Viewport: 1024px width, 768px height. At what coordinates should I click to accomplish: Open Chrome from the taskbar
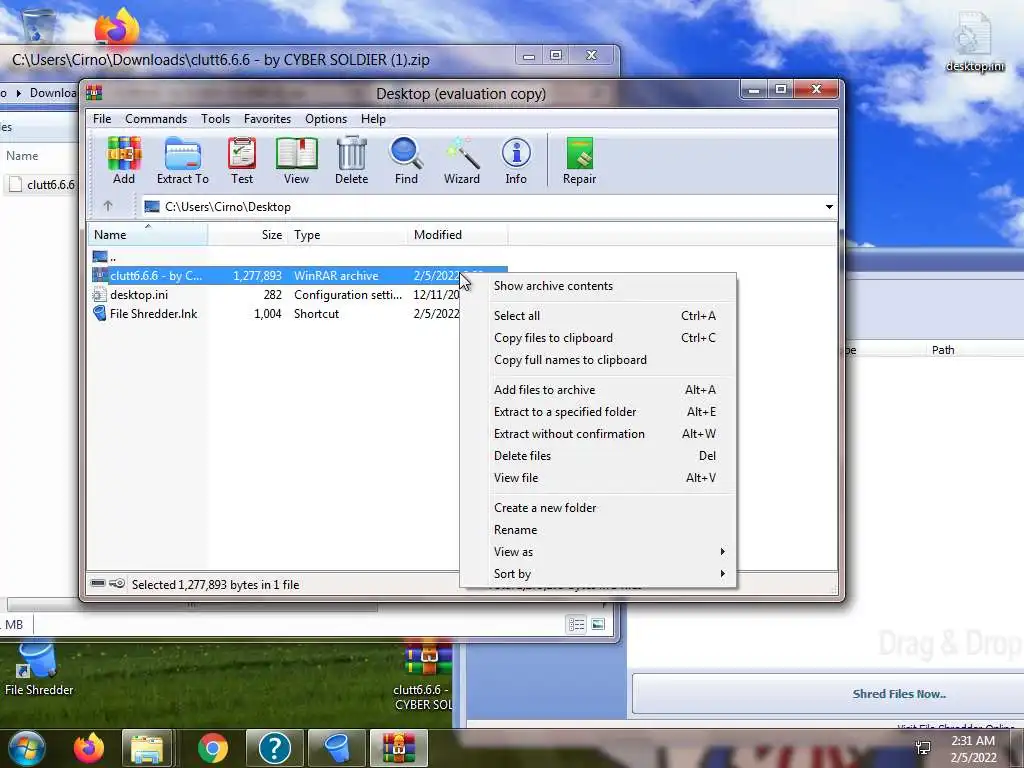coord(213,748)
